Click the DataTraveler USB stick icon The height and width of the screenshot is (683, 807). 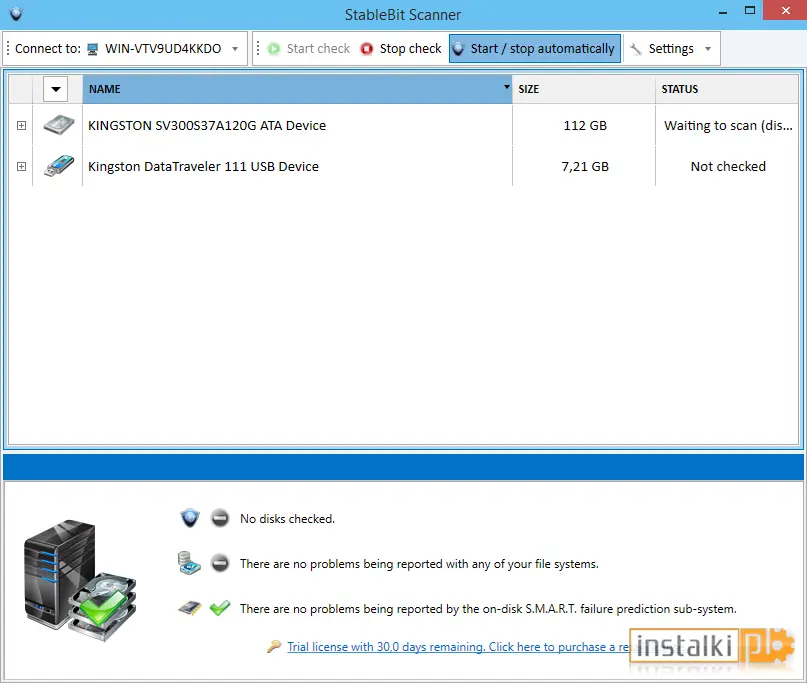59,166
